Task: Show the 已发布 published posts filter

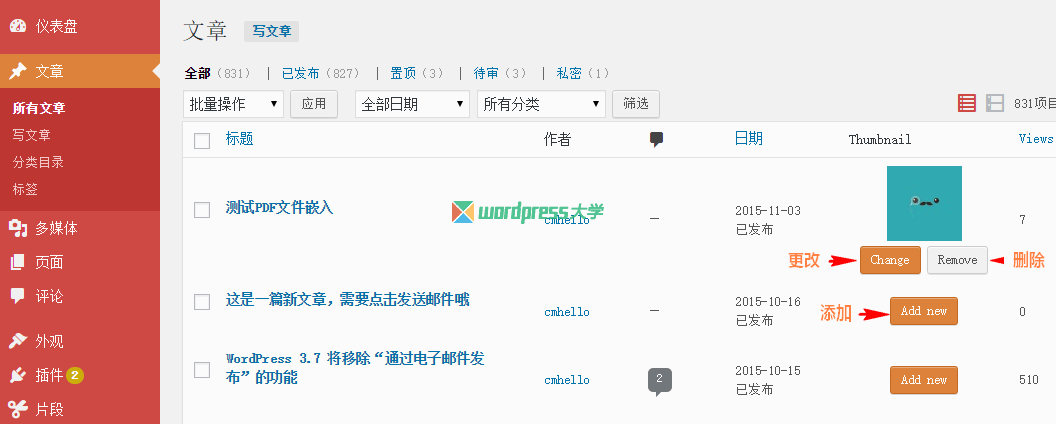Action: pyautogui.click(x=300, y=73)
